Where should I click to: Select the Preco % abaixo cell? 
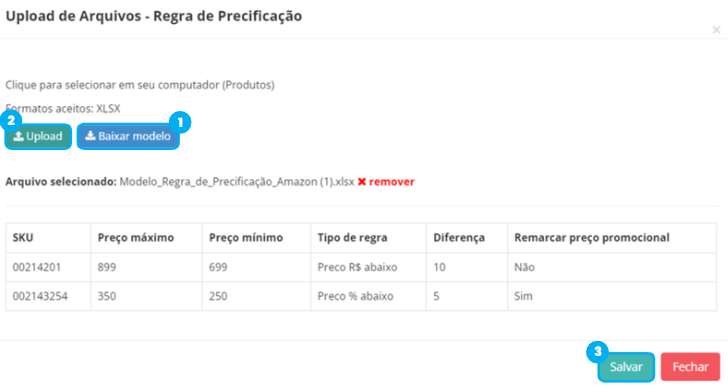[x=355, y=296]
